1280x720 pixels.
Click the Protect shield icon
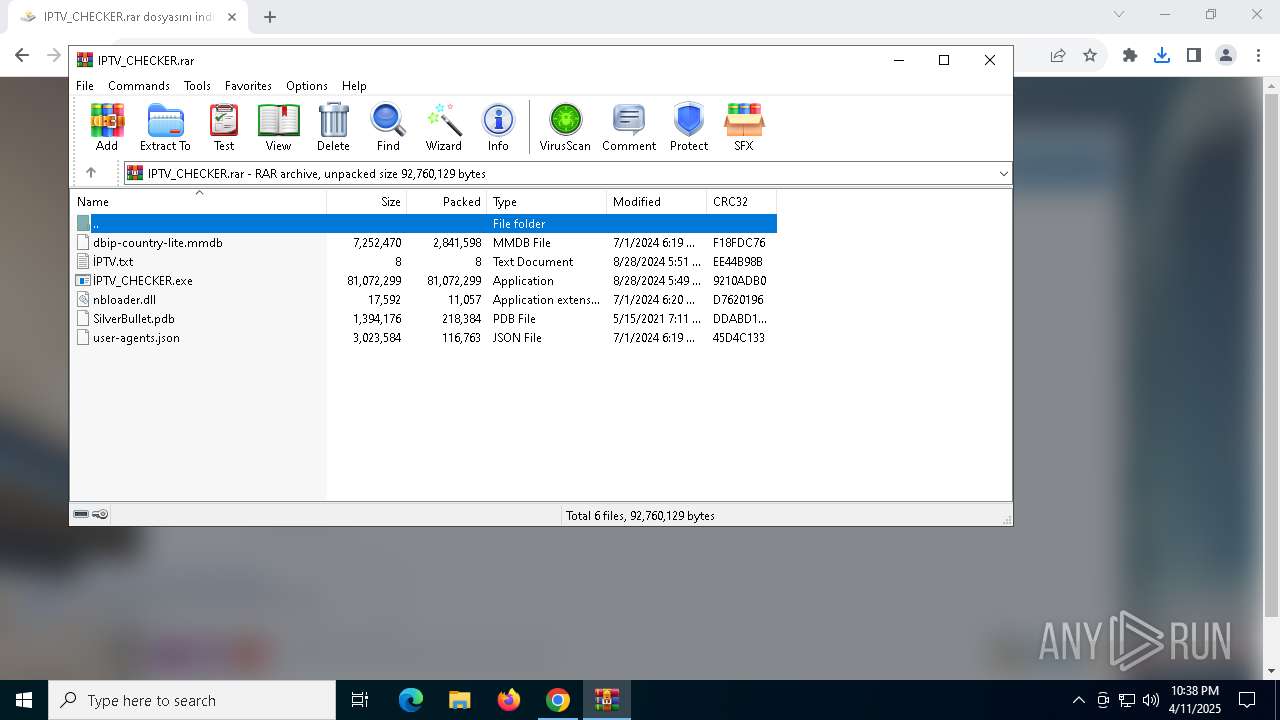[689, 127]
